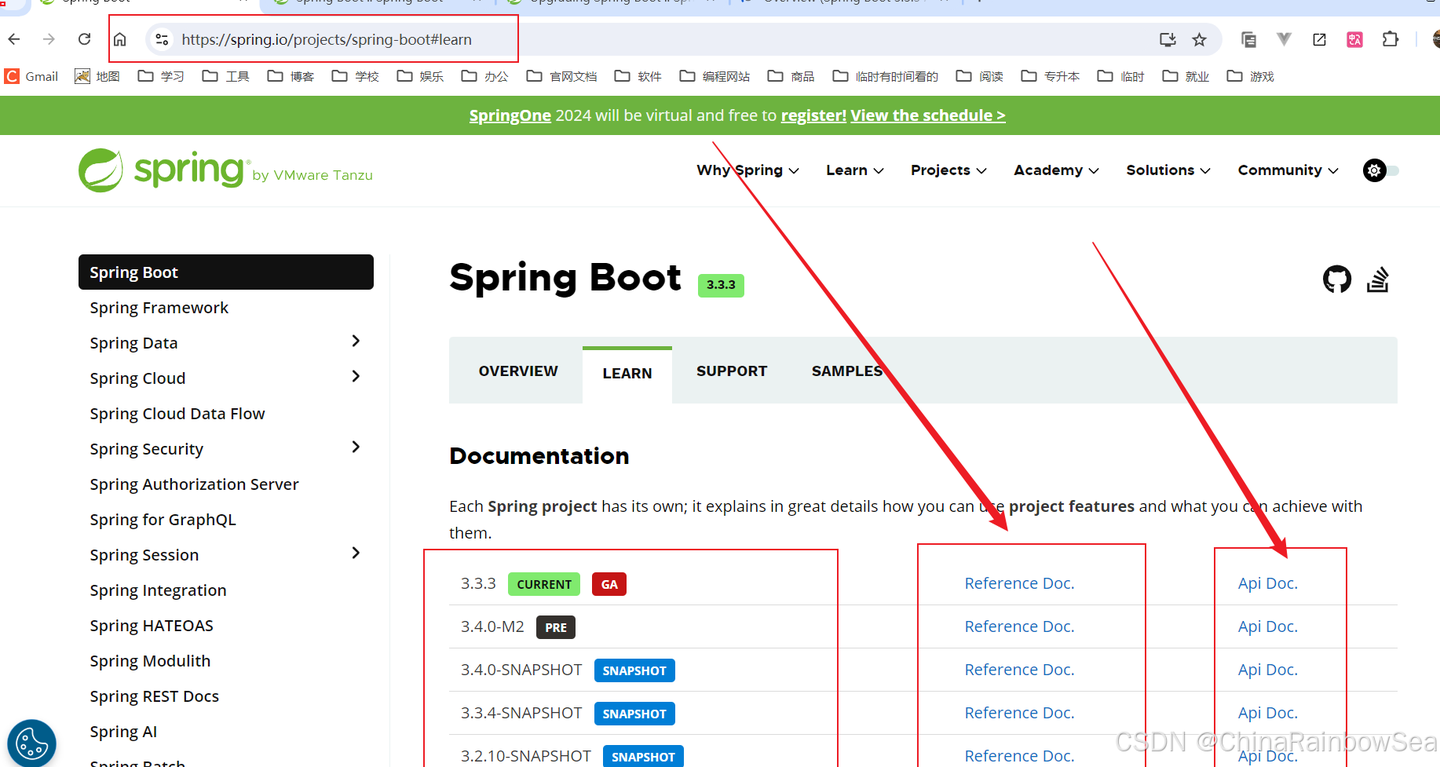The width and height of the screenshot is (1440, 767).
Task: Click the Spring leaf logo
Action: tap(100, 170)
